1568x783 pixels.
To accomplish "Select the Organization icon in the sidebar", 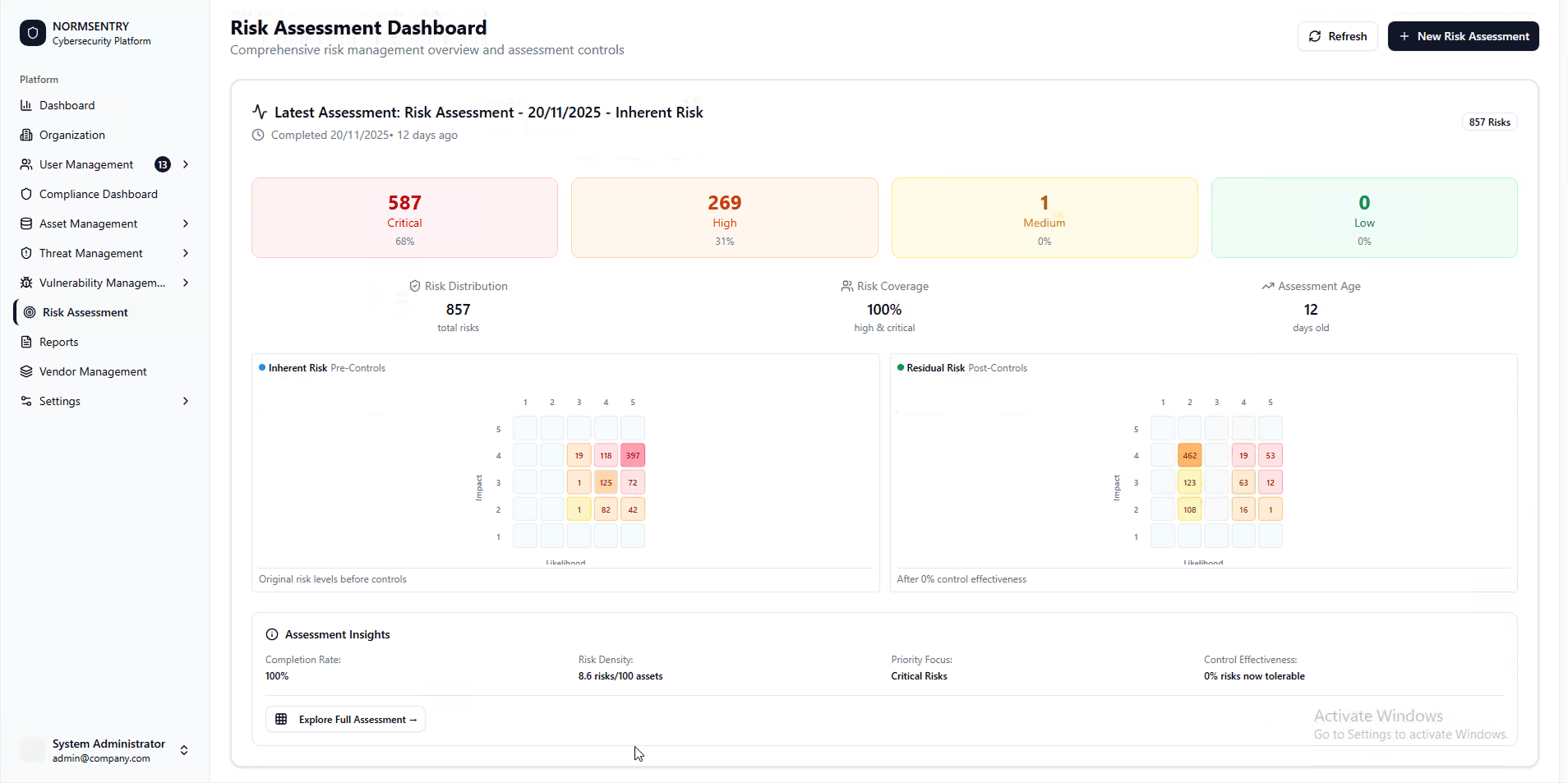I will [x=27, y=135].
